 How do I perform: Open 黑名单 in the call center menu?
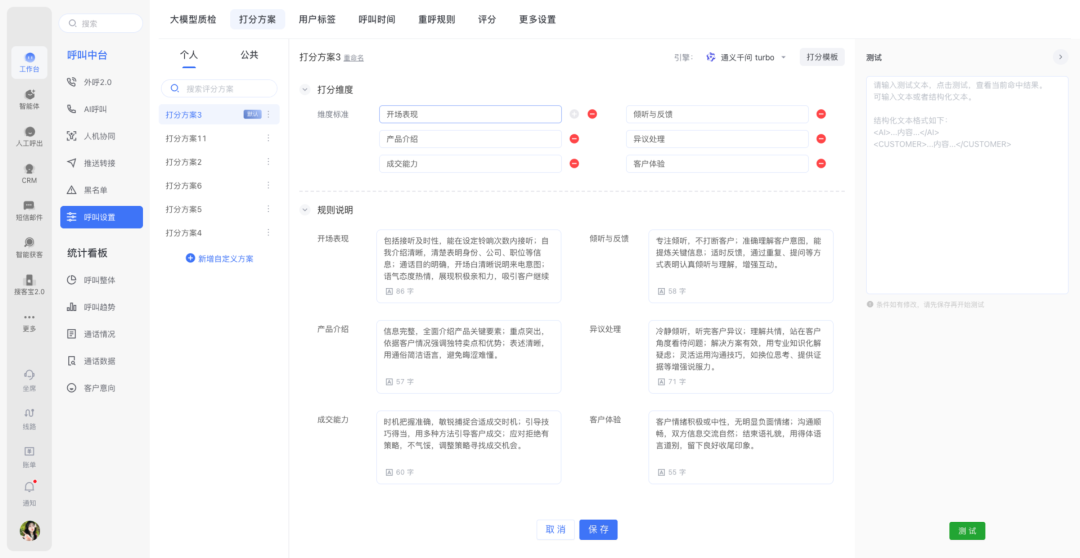click(95, 190)
